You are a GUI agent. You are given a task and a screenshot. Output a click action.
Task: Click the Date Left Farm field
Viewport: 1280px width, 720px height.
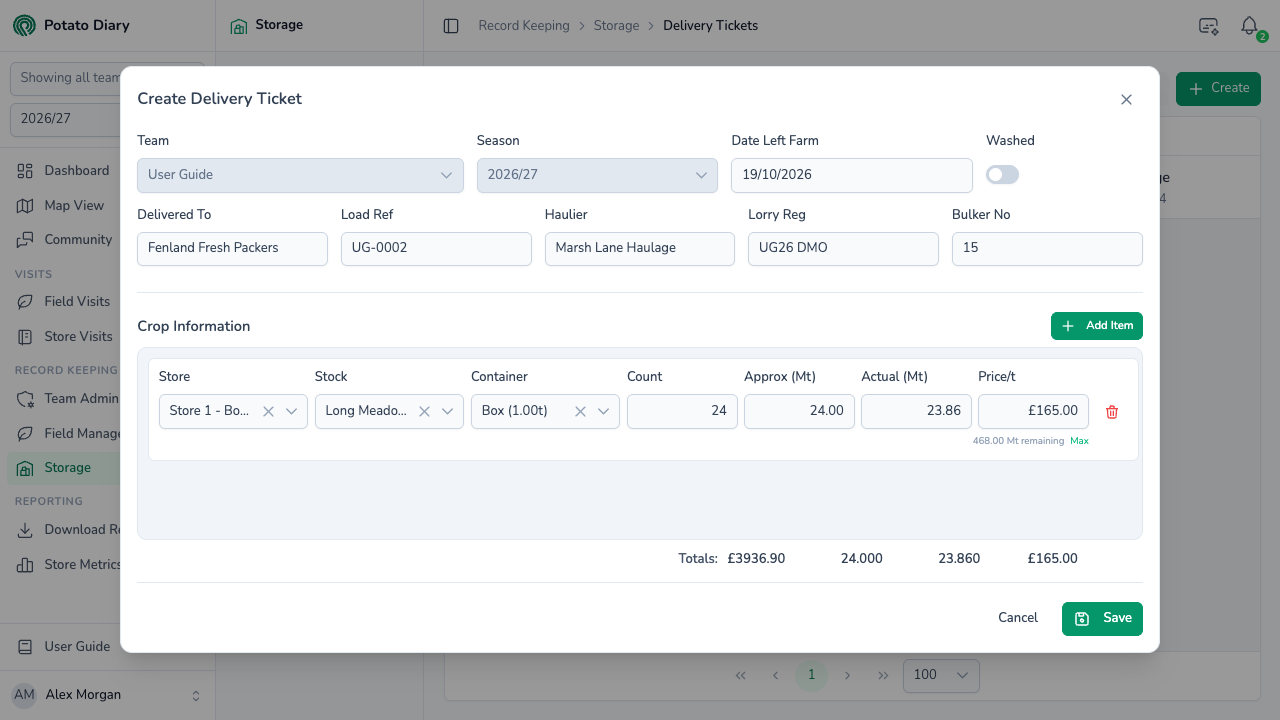852,175
